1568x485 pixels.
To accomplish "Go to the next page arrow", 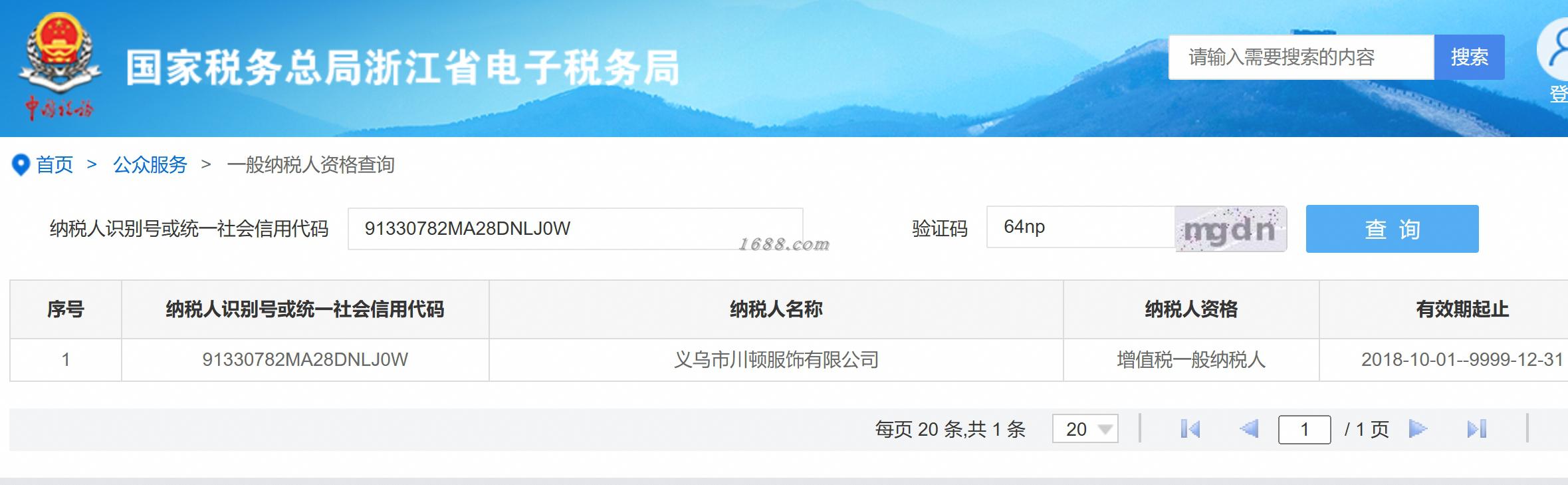I will pos(1418,429).
